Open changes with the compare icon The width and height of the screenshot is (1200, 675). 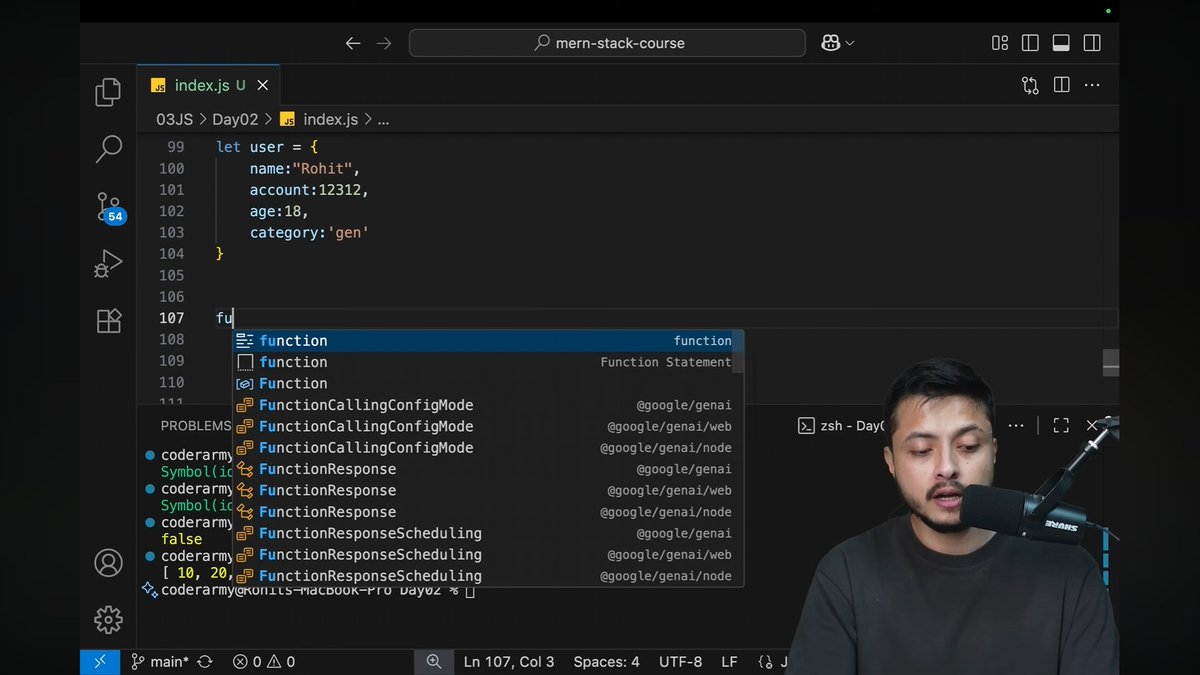pos(1030,86)
